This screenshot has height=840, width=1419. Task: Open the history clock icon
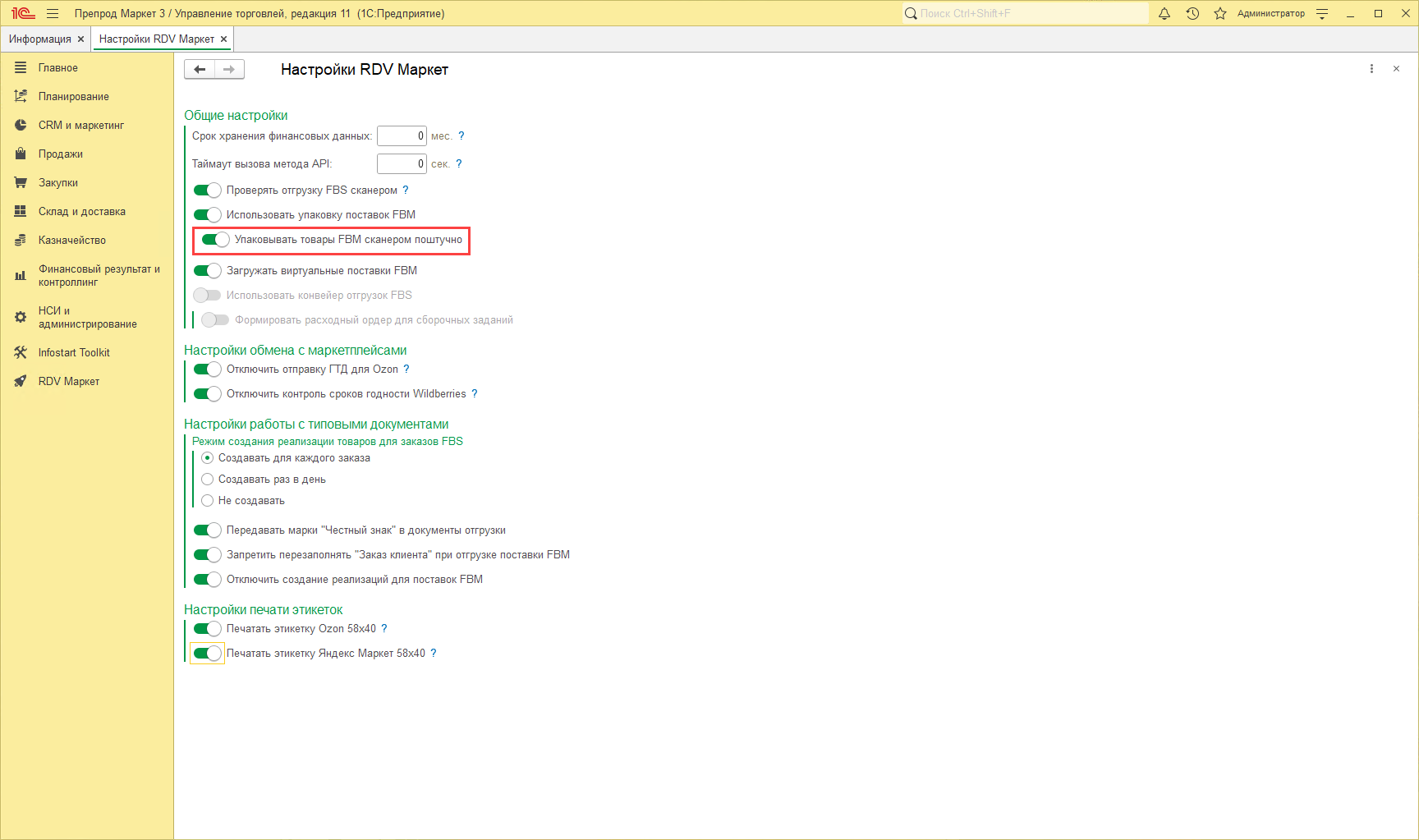(1192, 13)
